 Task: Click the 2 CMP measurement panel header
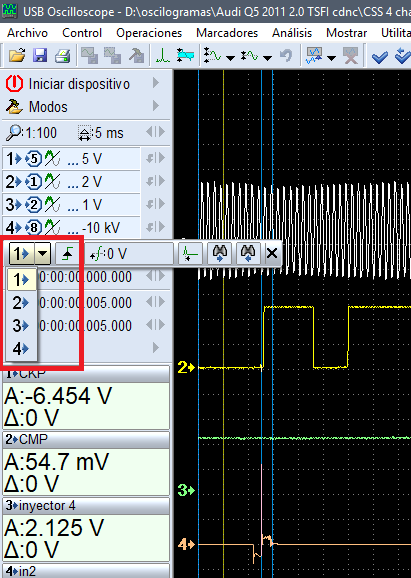[x=86, y=439]
